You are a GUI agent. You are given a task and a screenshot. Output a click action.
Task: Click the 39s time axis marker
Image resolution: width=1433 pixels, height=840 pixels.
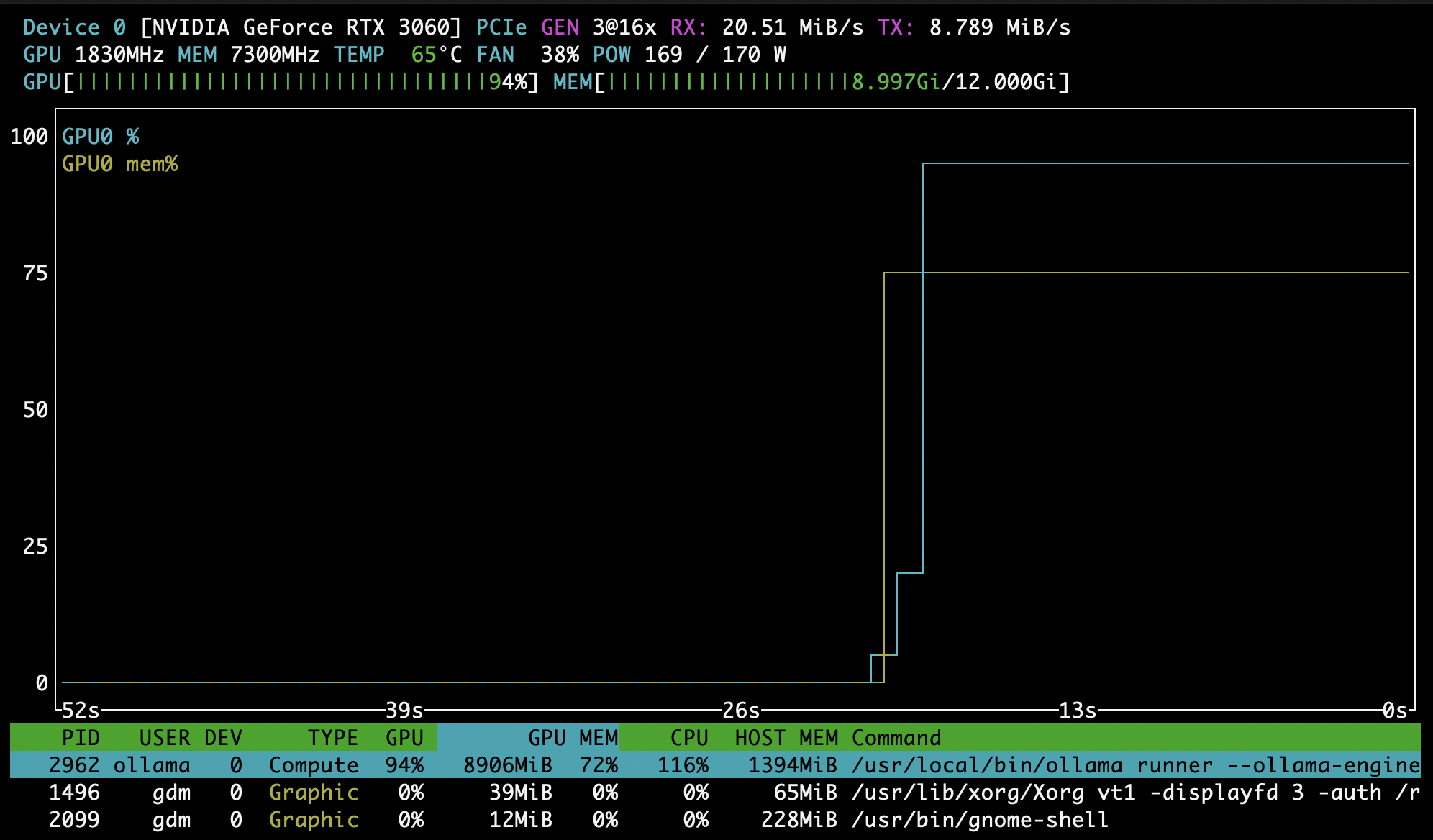[x=404, y=711]
